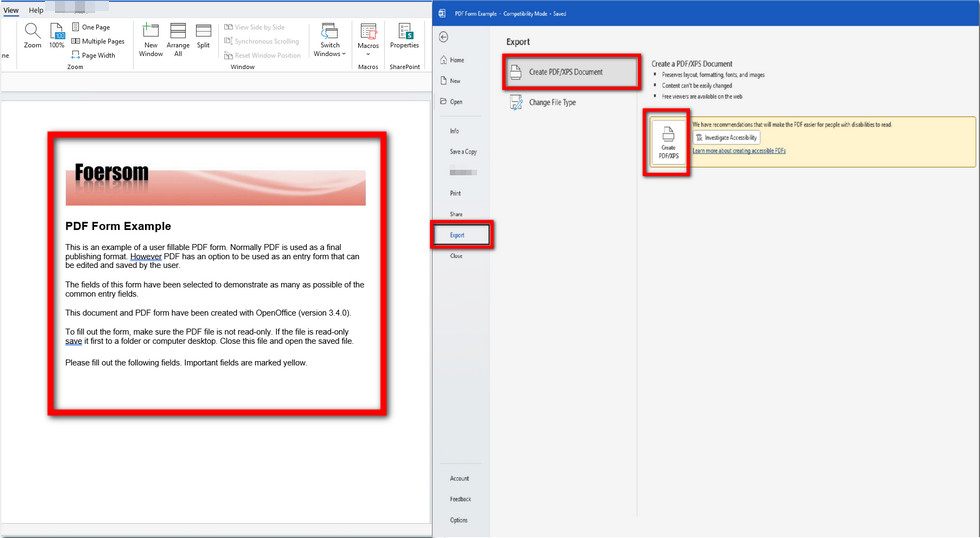
Task: Click the Zoom magnifier icon
Action: [x=33, y=33]
